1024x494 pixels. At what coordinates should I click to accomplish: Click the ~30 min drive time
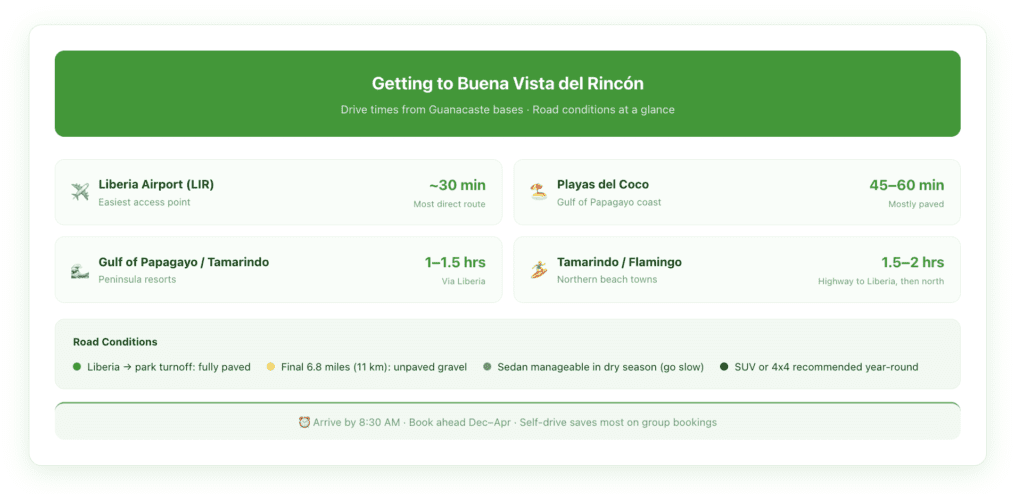[x=457, y=185]
